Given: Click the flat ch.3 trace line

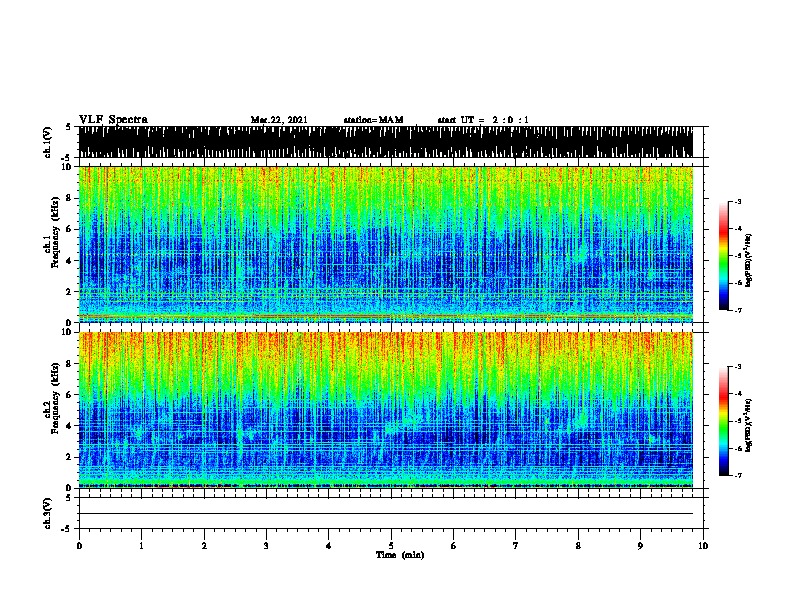Looking at the screenshot, I should pos(385,514).
